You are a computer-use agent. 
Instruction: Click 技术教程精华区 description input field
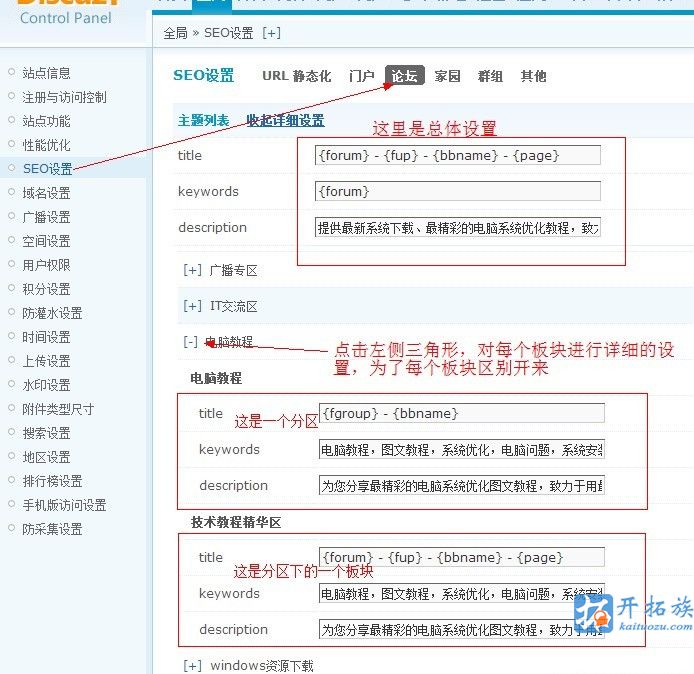click(462, 629)
